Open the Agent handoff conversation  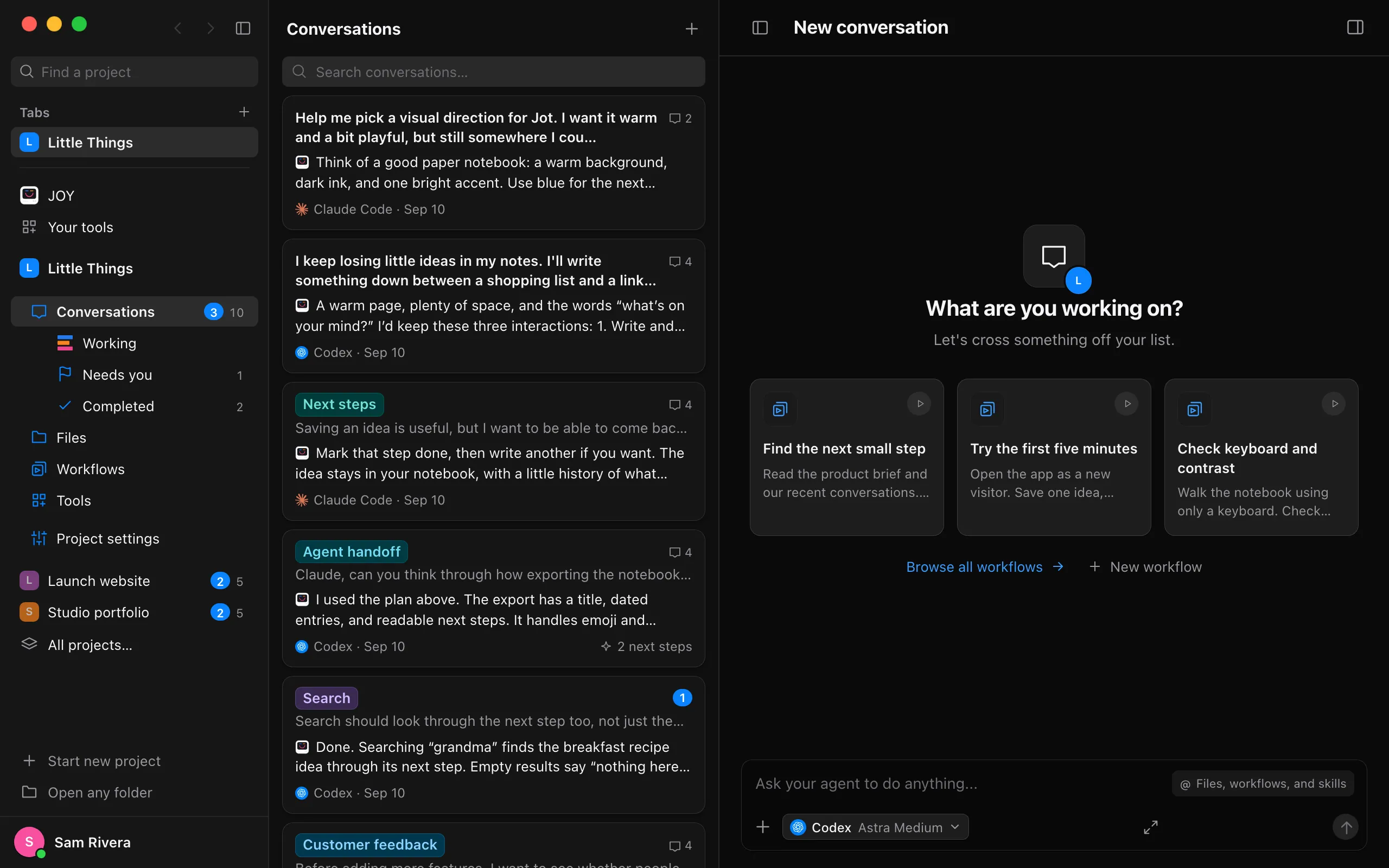(x=494, y=598)
